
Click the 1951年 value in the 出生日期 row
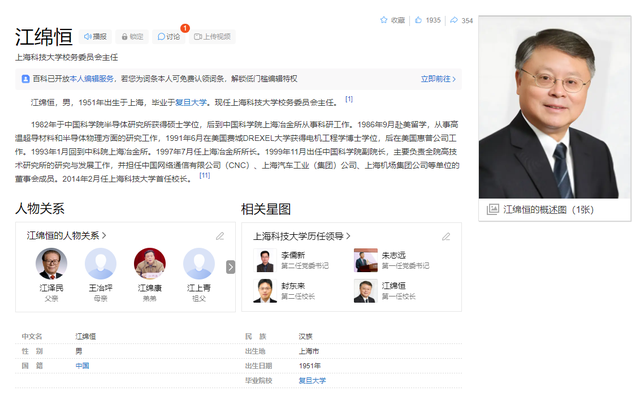pos(310,366)
